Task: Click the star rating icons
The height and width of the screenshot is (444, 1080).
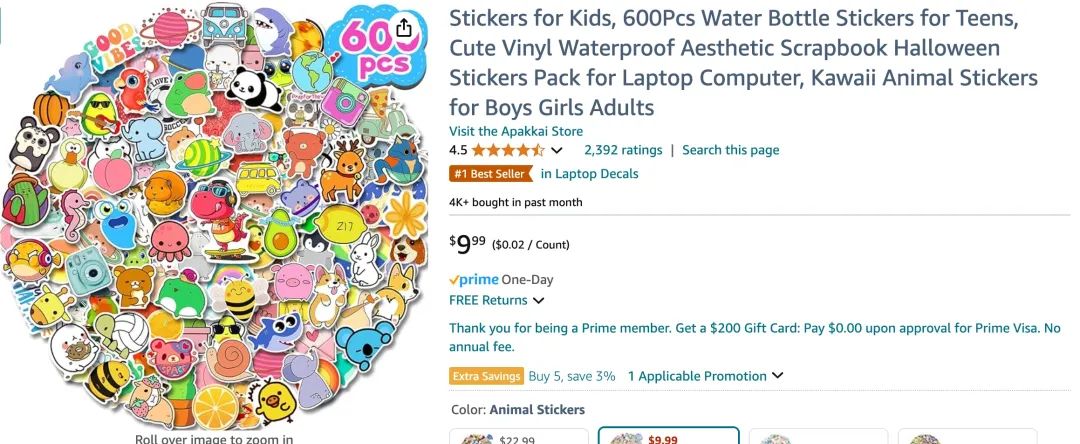Action: [x=508, y=150]
